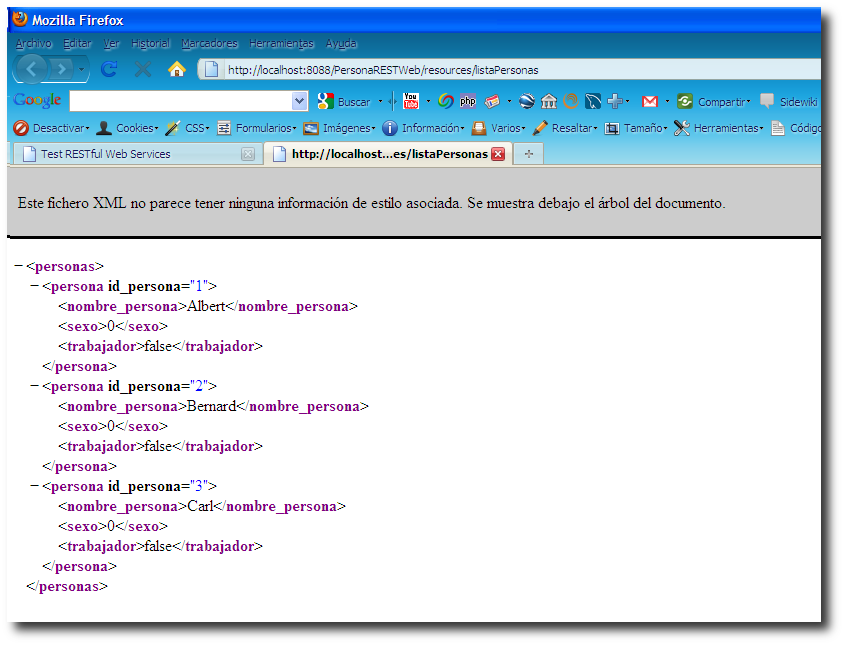The height and width of the screenshot is (645, 844).
Task: Click the blue plus toolbar icon
Action: click(x=615, y=101)
